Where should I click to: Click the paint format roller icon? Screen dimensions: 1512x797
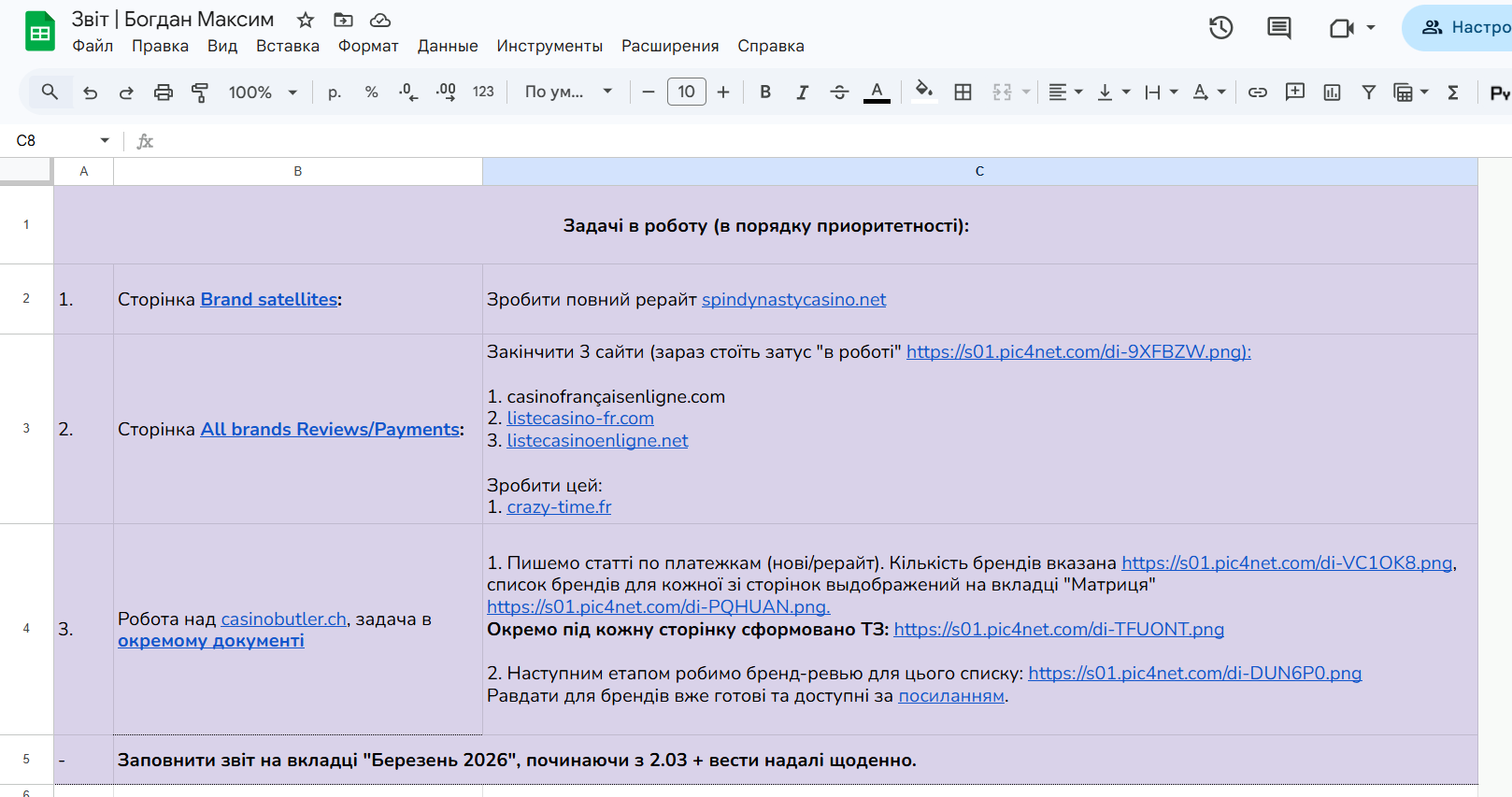click(x=200, y=93)
